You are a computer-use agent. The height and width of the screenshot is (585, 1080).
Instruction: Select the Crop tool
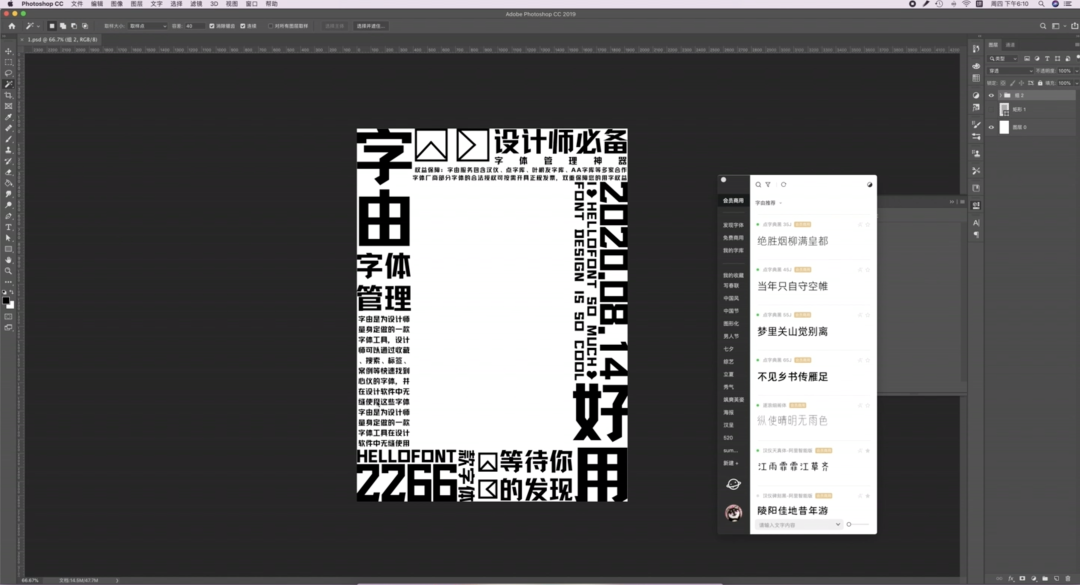[8, 95]
